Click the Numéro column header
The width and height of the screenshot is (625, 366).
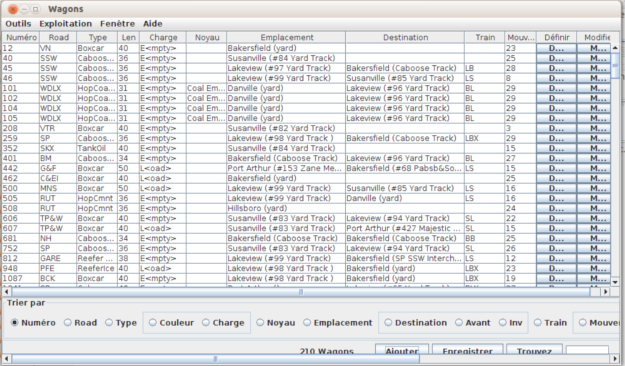tap(21, 37)
